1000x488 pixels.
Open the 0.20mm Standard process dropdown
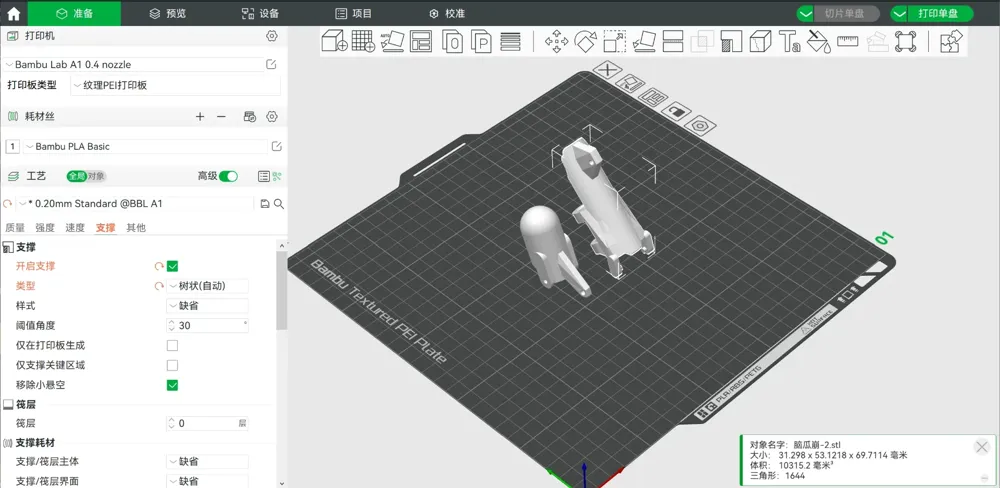pos(136,203)
